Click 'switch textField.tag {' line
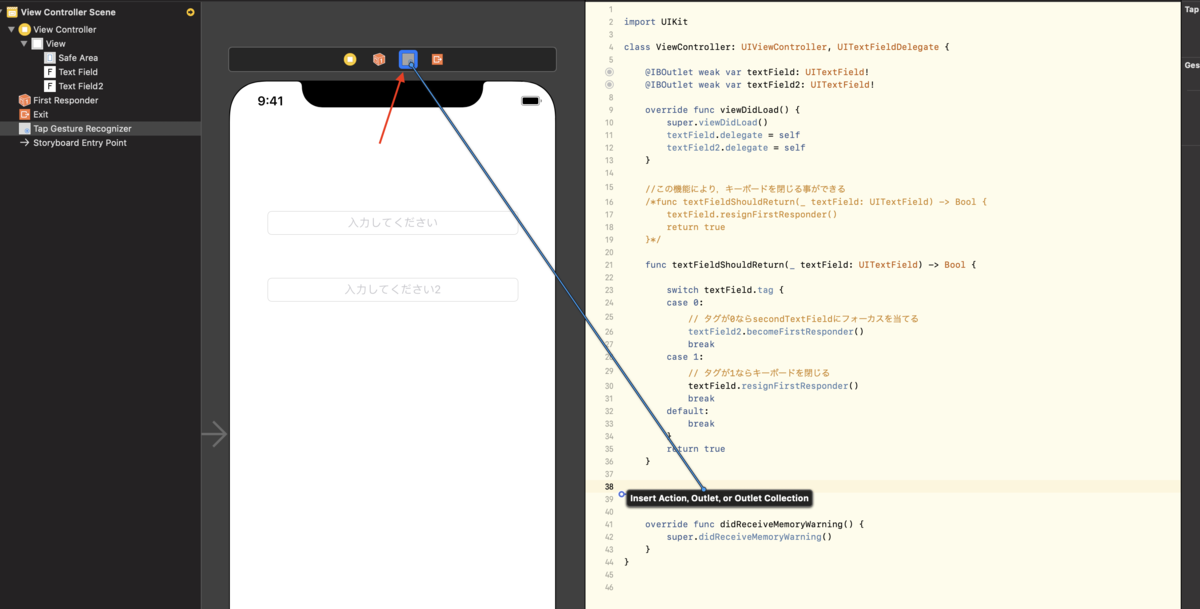The image size is (1200, 609). (727, 290)
